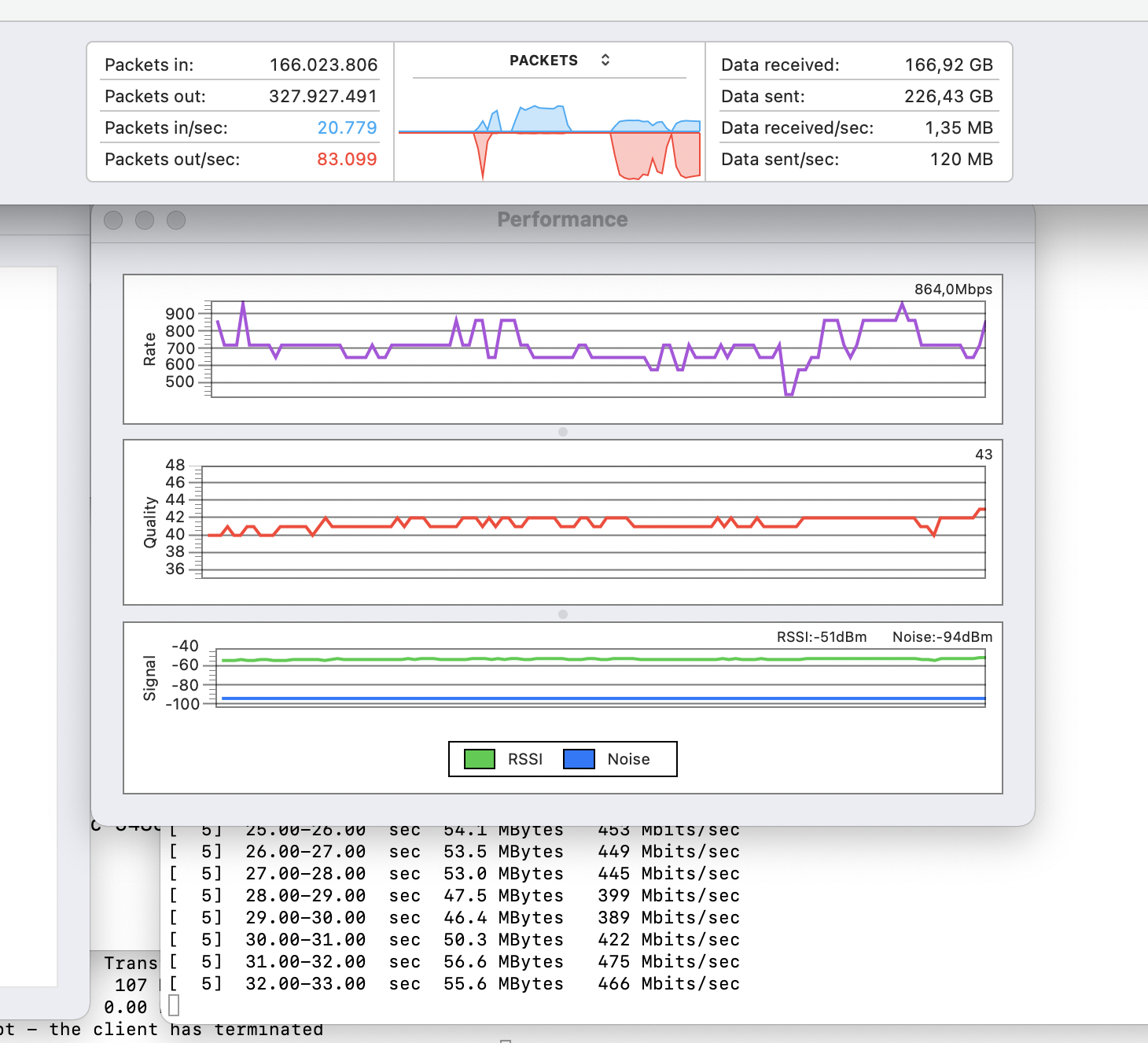Viewport: 1148px width, 1043px height.
Task: Close the Performance window
Action: [113, 220]
